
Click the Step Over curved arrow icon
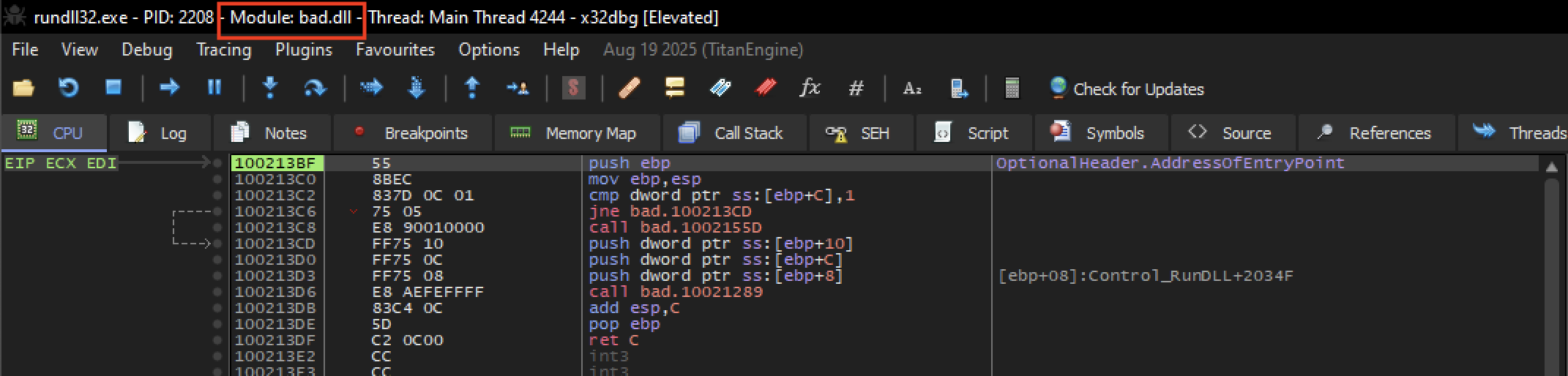pos(315,89)
